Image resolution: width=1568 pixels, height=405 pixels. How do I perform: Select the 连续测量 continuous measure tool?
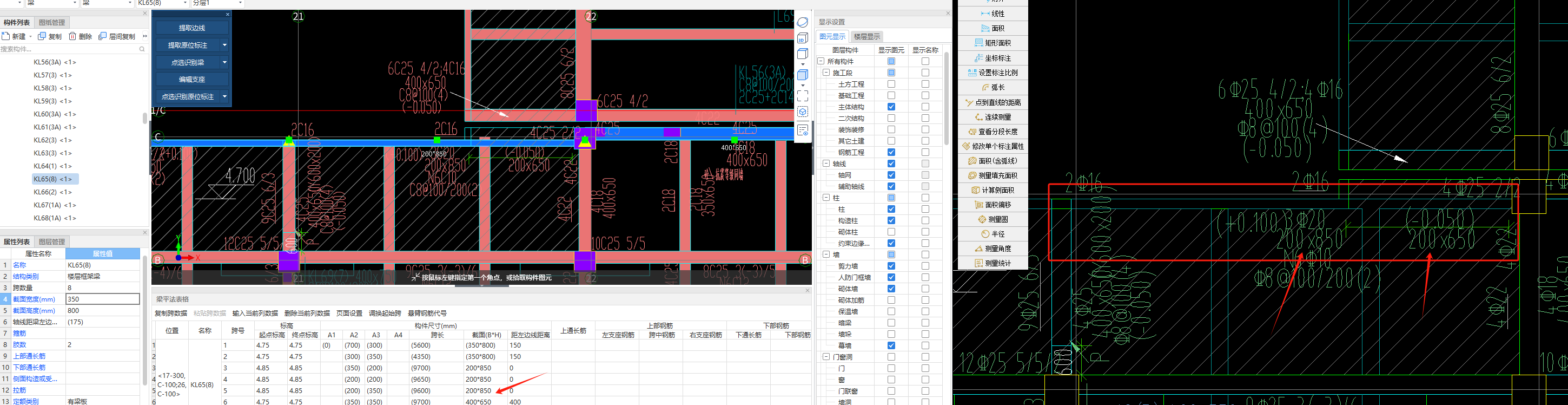[x=993, y=117]
